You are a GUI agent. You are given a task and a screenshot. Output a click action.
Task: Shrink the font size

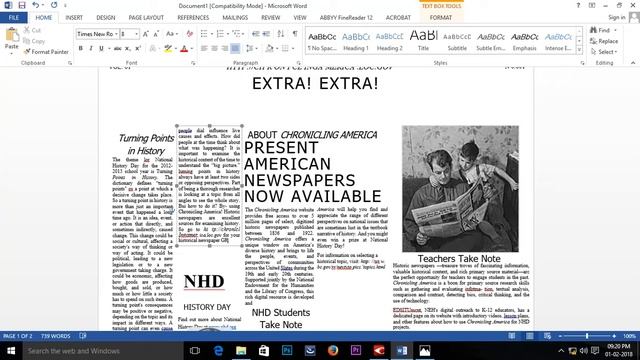156,34
